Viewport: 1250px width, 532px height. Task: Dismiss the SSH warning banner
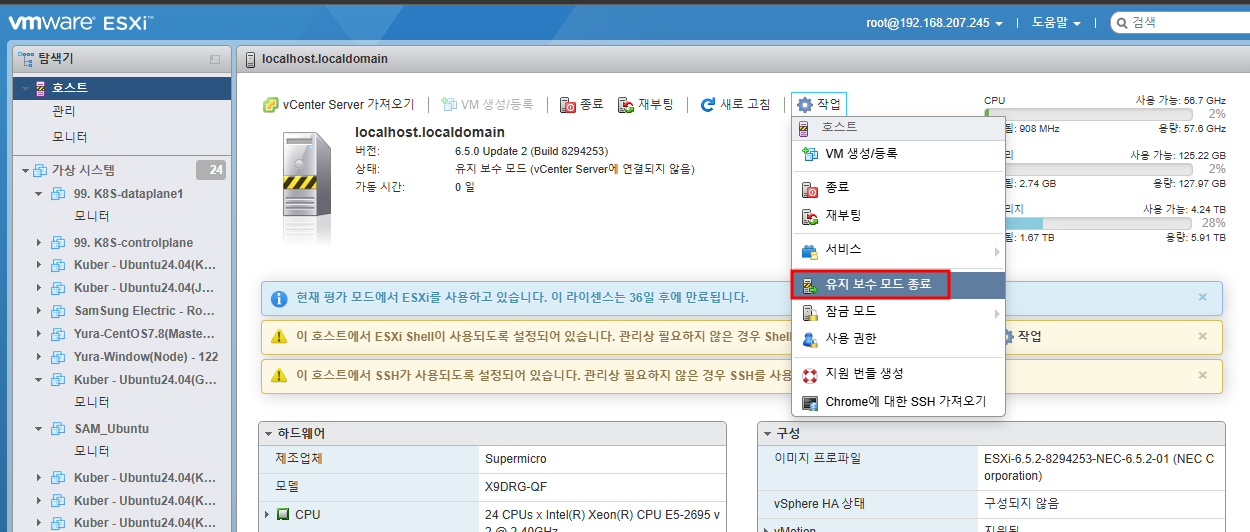1202,375
